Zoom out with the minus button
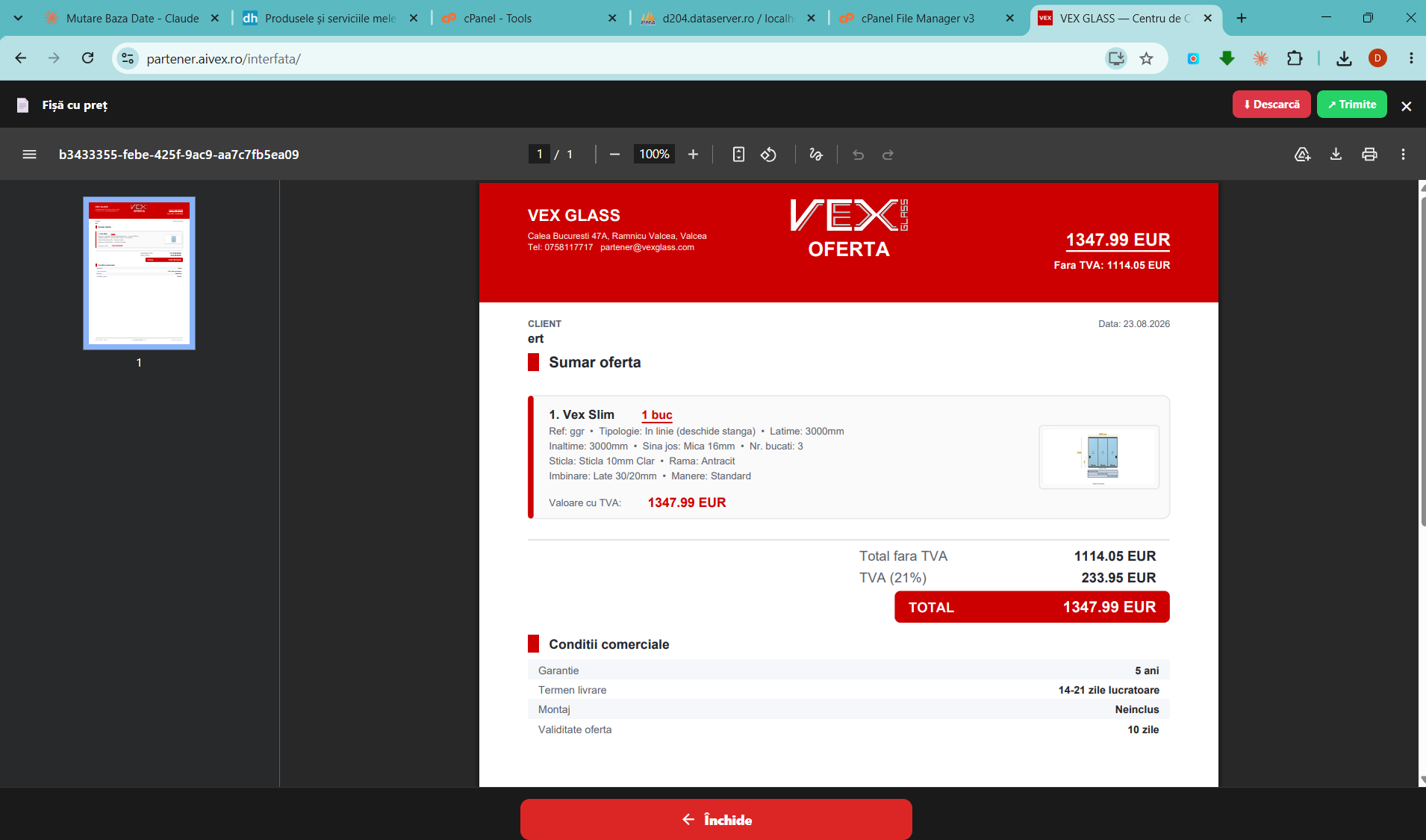 [x=614, y=155]
